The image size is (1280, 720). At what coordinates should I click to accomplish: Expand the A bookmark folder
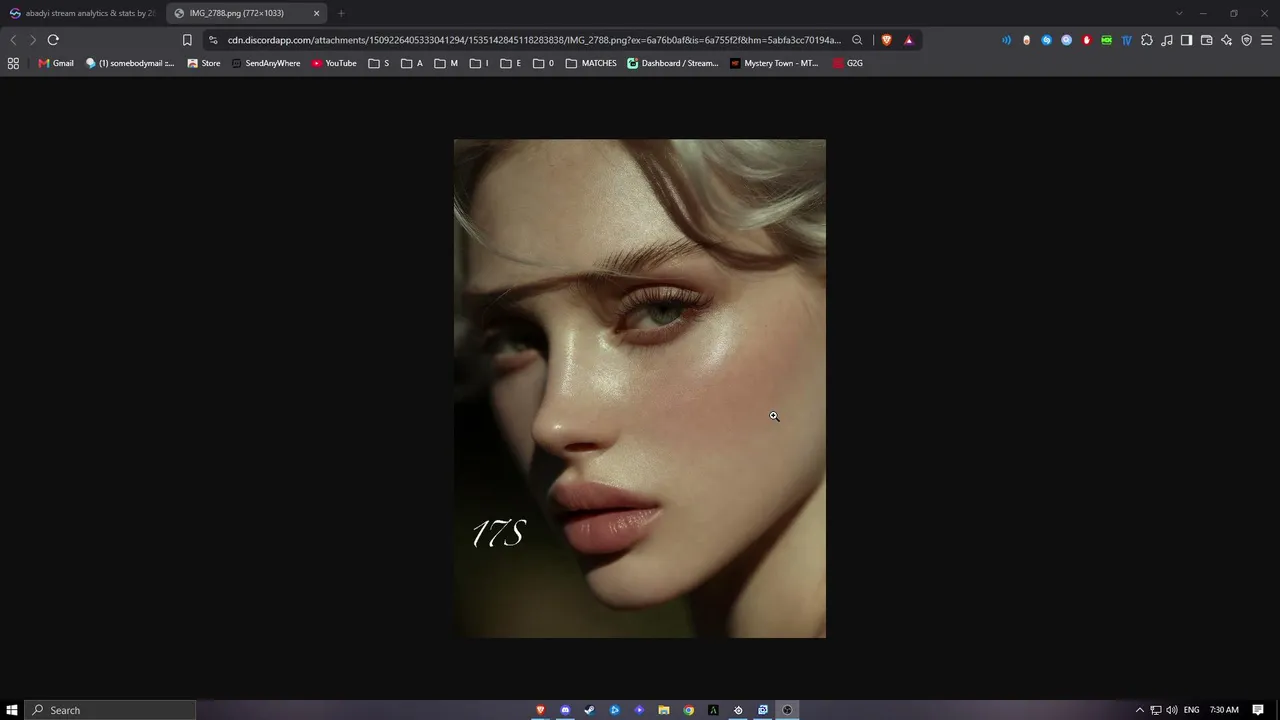(x=412, y=63)
